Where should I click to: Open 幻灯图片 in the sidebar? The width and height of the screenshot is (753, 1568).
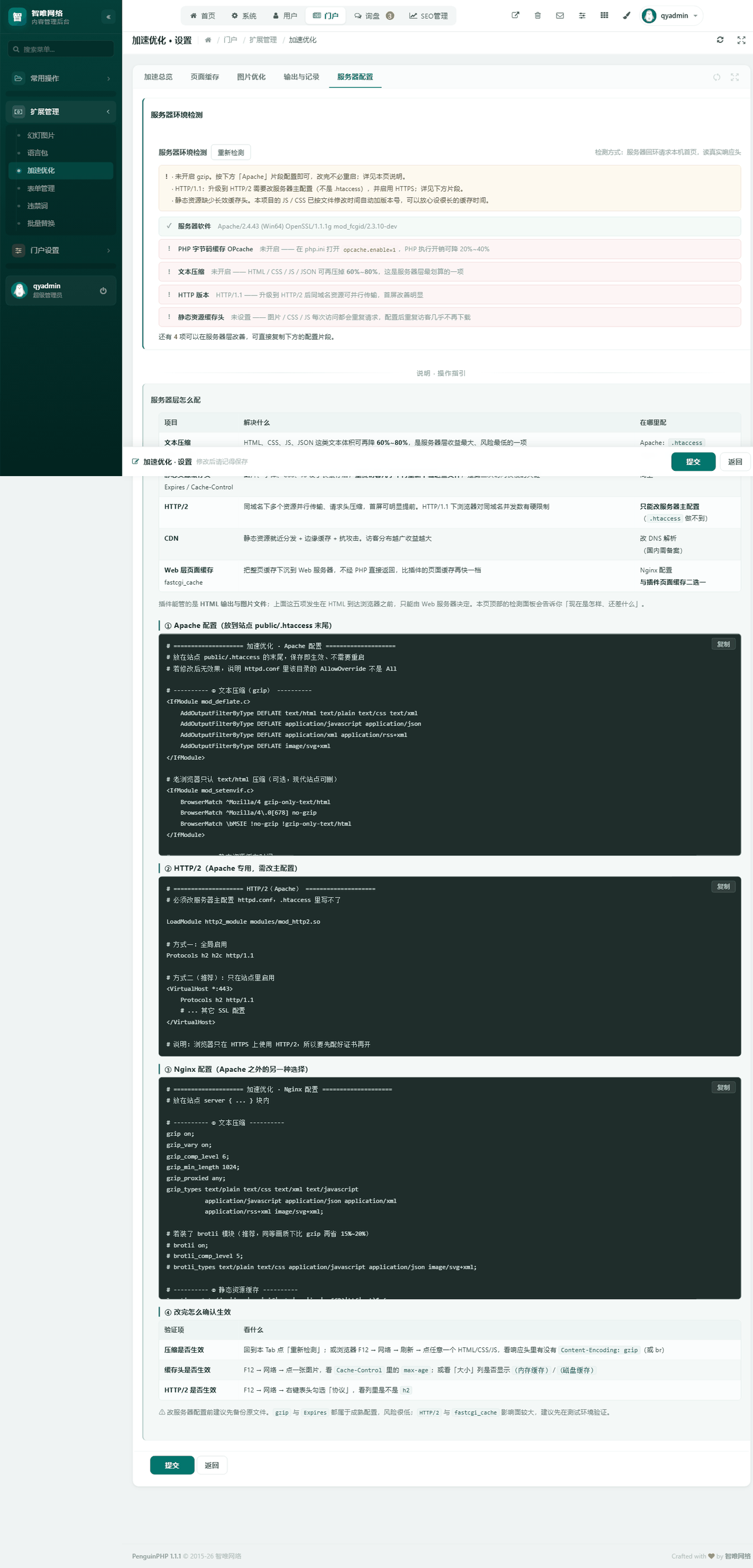pos(61,136)
